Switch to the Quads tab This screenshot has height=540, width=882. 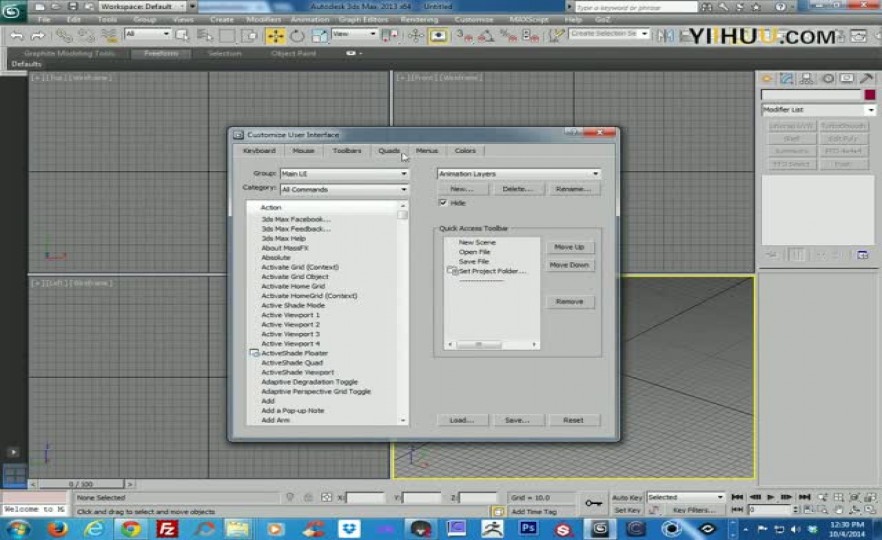point(389,151)
